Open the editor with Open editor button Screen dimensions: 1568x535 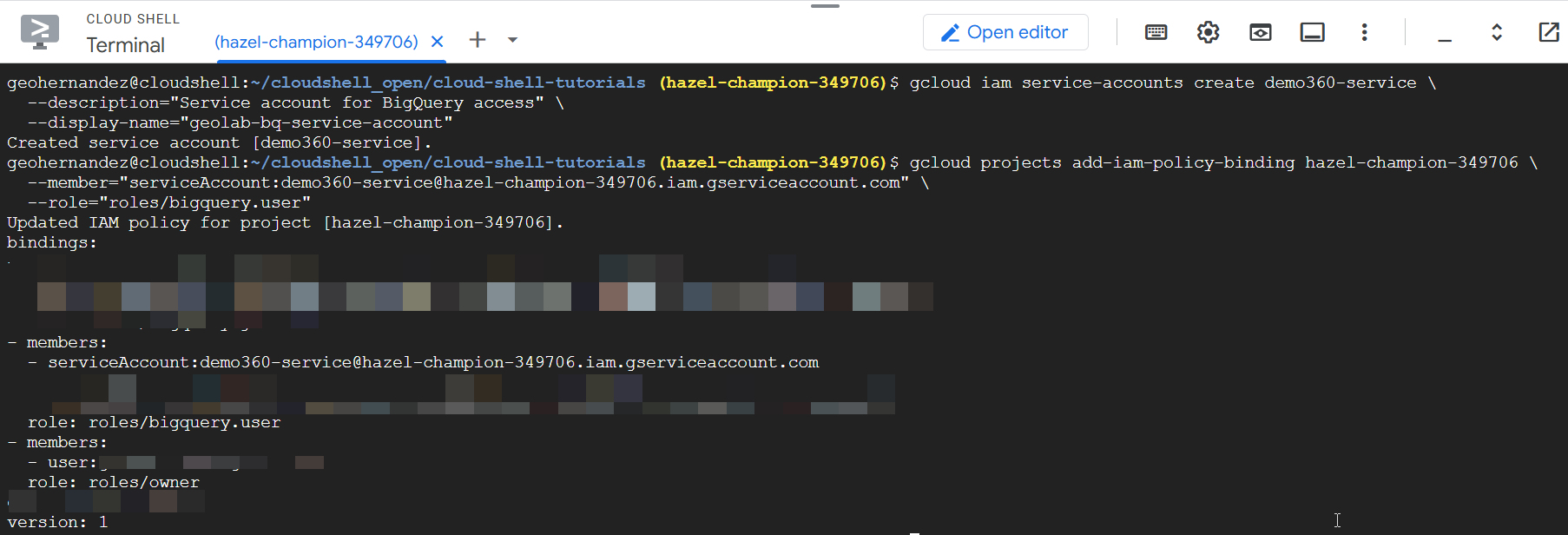coord(1005,32)
